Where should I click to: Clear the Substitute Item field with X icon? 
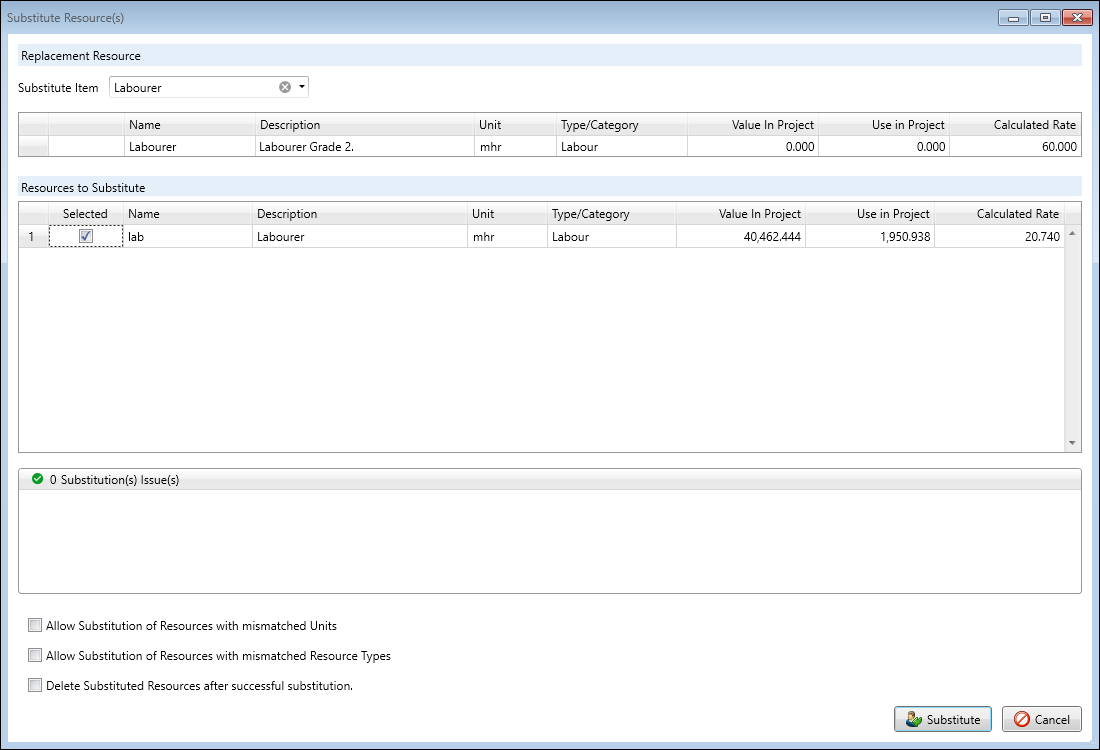(285, 87)
